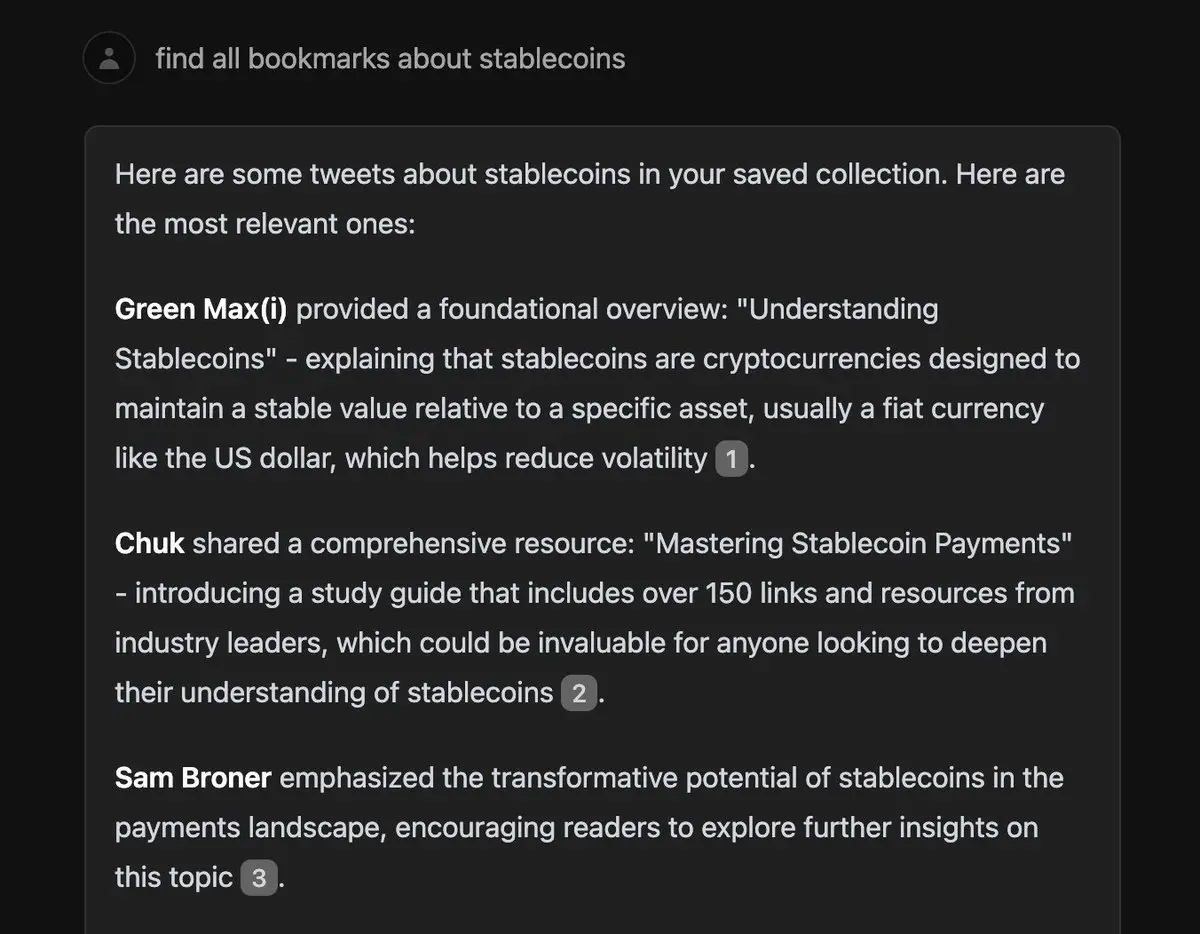This screenshot has height=934, width=1200.
Task: Click the user avatar icon
Action: coord(109,58)
